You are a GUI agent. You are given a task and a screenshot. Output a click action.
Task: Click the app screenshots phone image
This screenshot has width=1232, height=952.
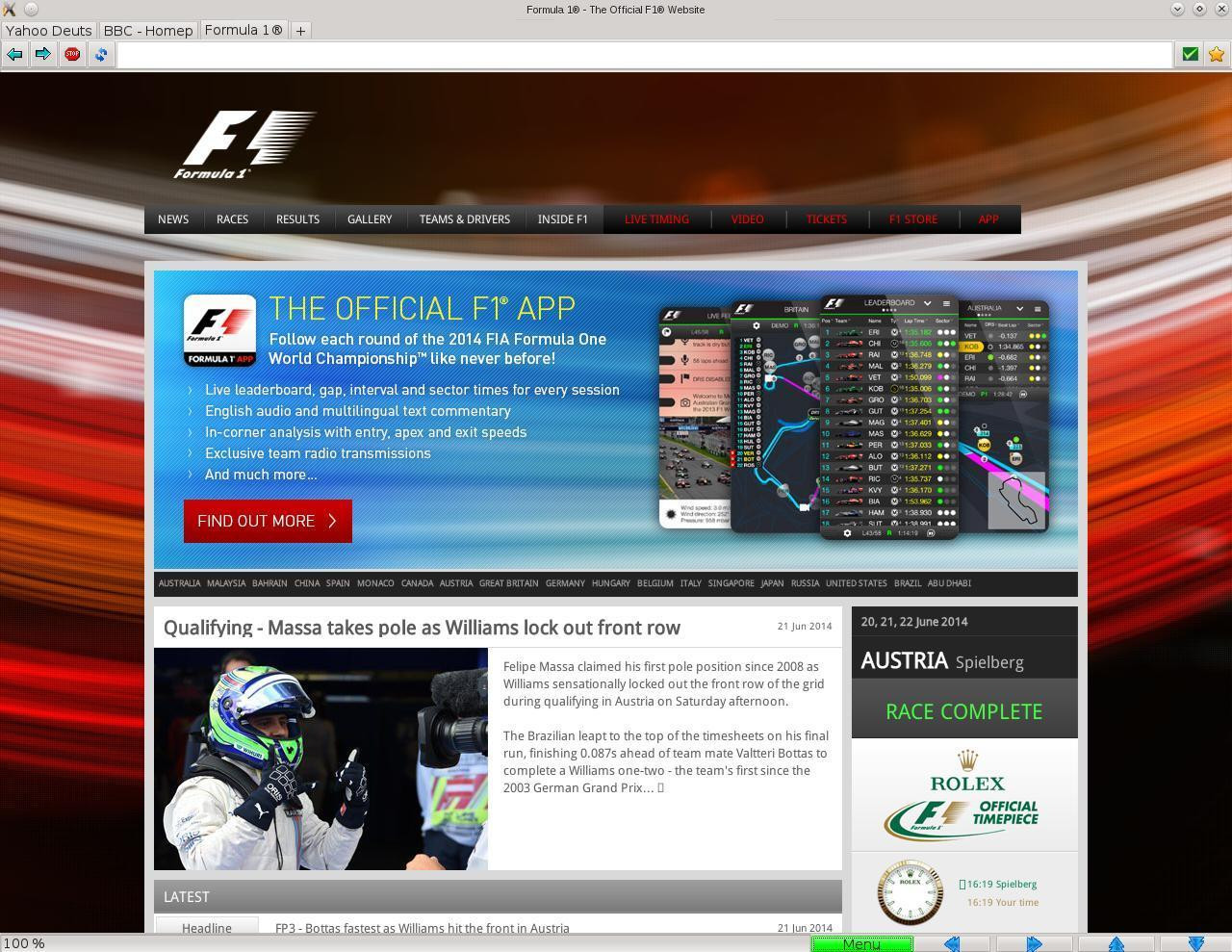pyautogui.click(x=855, y=416)
